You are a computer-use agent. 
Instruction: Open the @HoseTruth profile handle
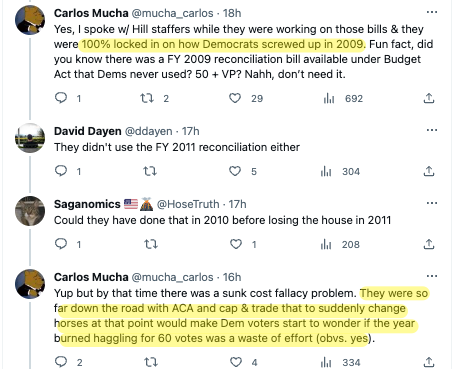[188, 204]
